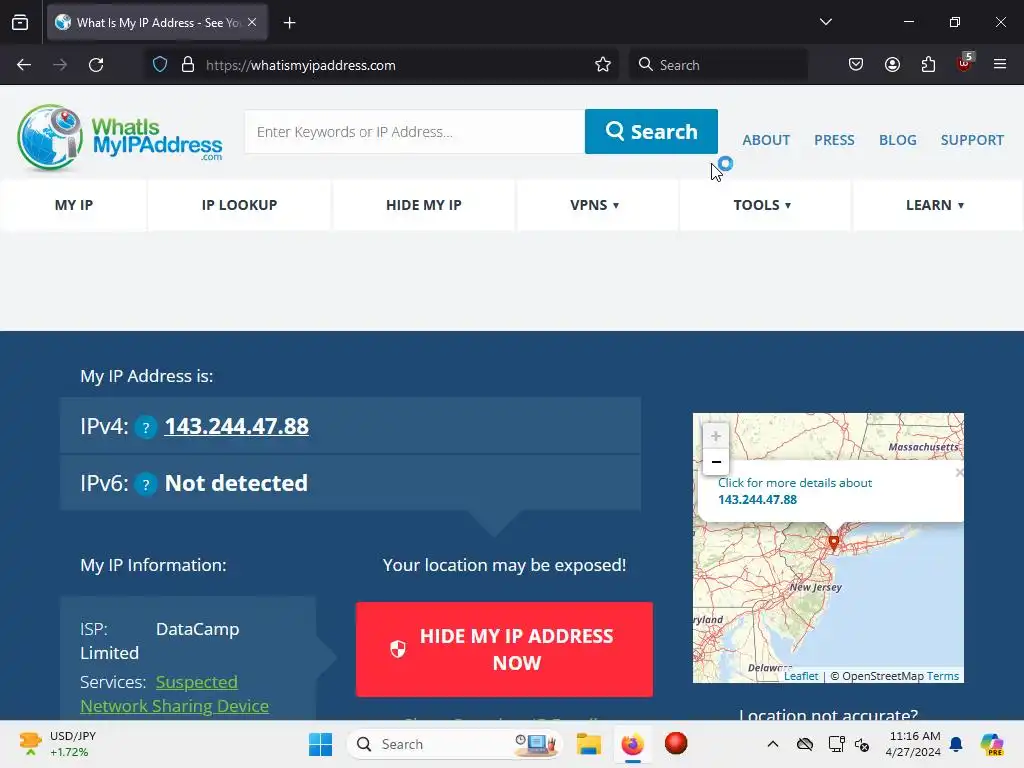1024x768 pixels.
Task: Open the Windows Start menu
Action: pos(320,744)
